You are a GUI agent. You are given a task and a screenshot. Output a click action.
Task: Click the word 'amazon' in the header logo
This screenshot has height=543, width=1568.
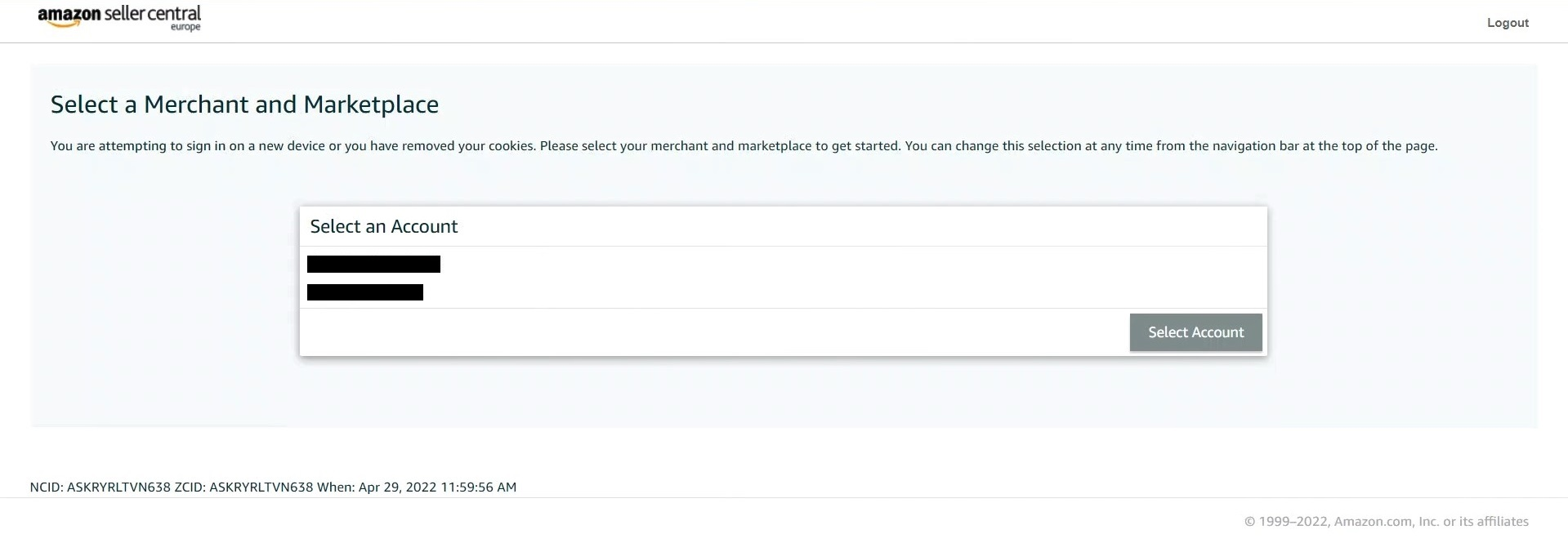pyautogui.click(x=69, y=14)
